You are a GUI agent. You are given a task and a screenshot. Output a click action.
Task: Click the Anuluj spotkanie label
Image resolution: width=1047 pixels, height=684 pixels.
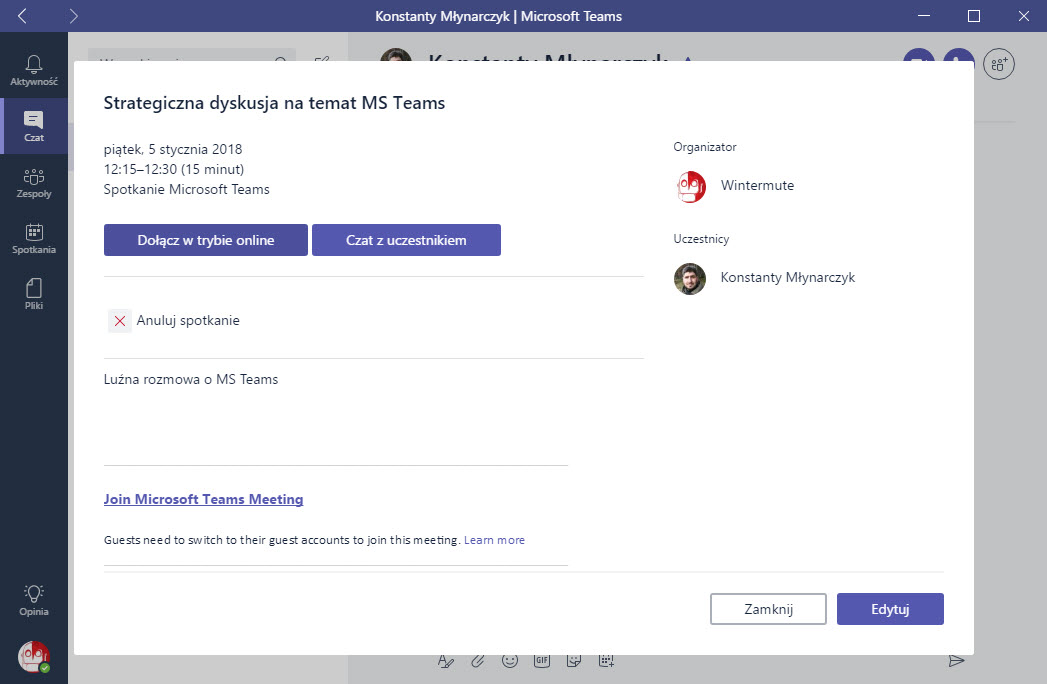[x=188, y=321]
